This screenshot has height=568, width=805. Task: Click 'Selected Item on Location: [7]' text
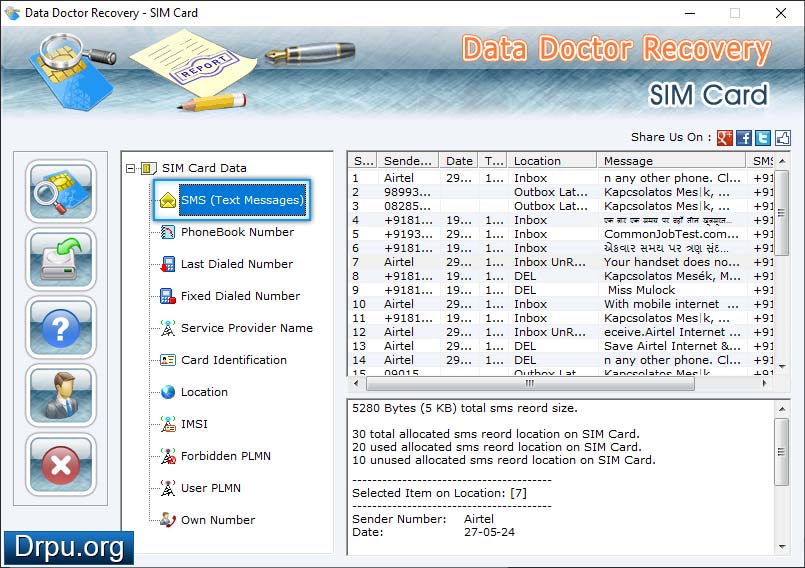439,493
